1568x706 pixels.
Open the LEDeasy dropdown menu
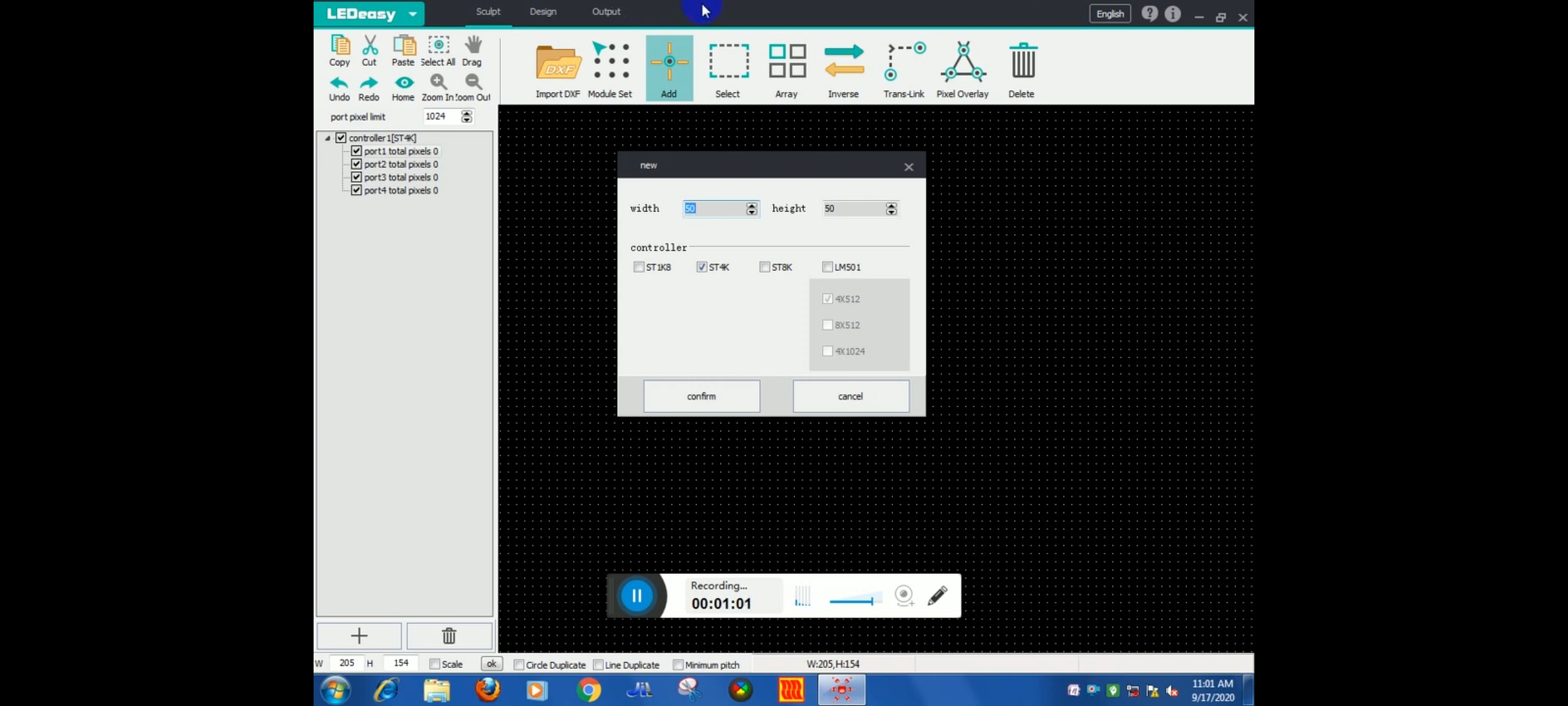413,13
